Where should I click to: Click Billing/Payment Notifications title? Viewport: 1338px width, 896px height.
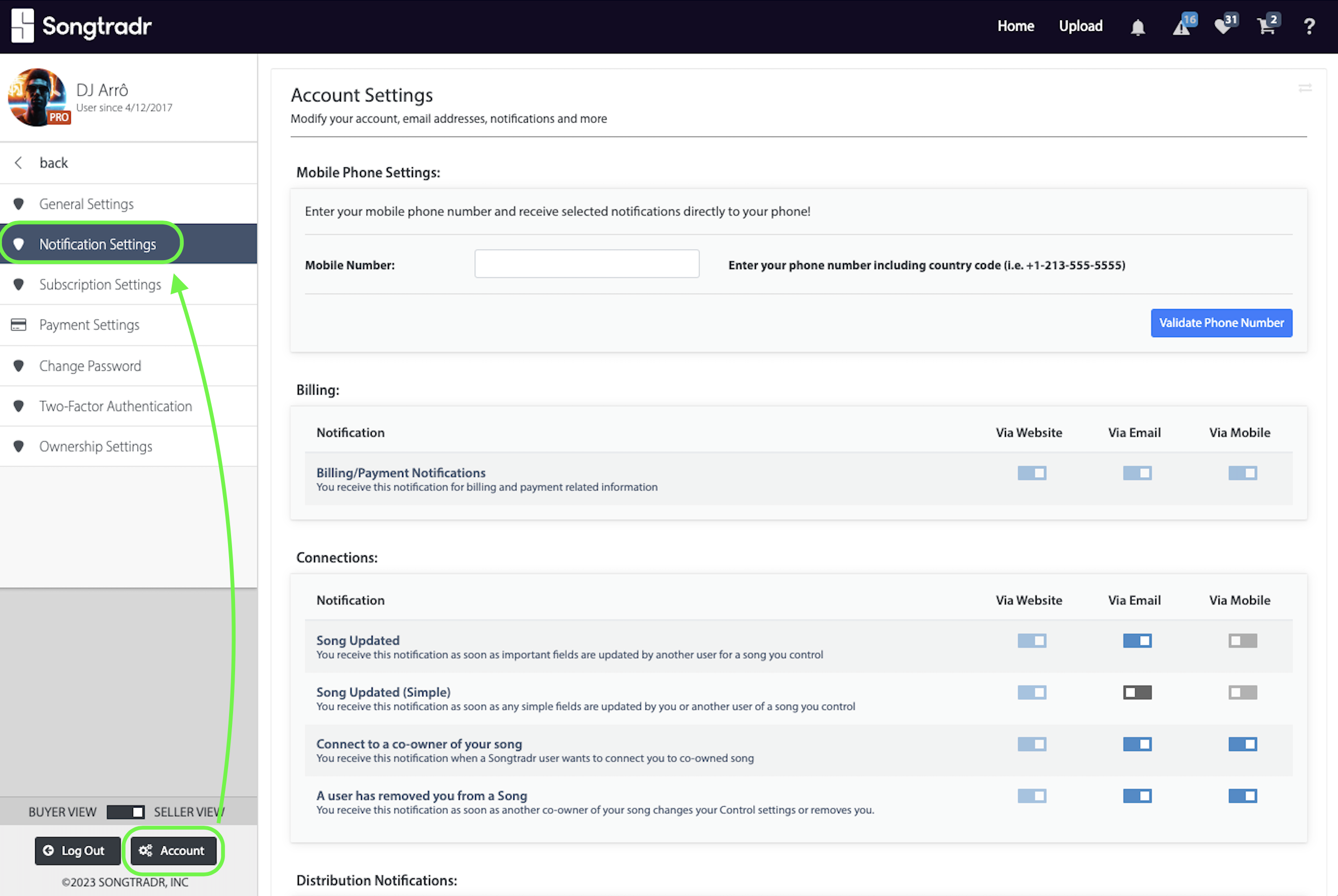click(x=400, y=473)
